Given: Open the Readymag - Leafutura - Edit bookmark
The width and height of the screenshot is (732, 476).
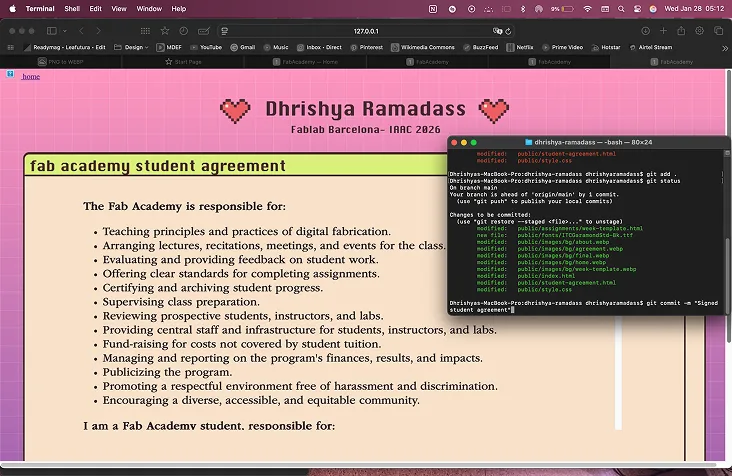Looking at the screenshot, I should 65,47.
